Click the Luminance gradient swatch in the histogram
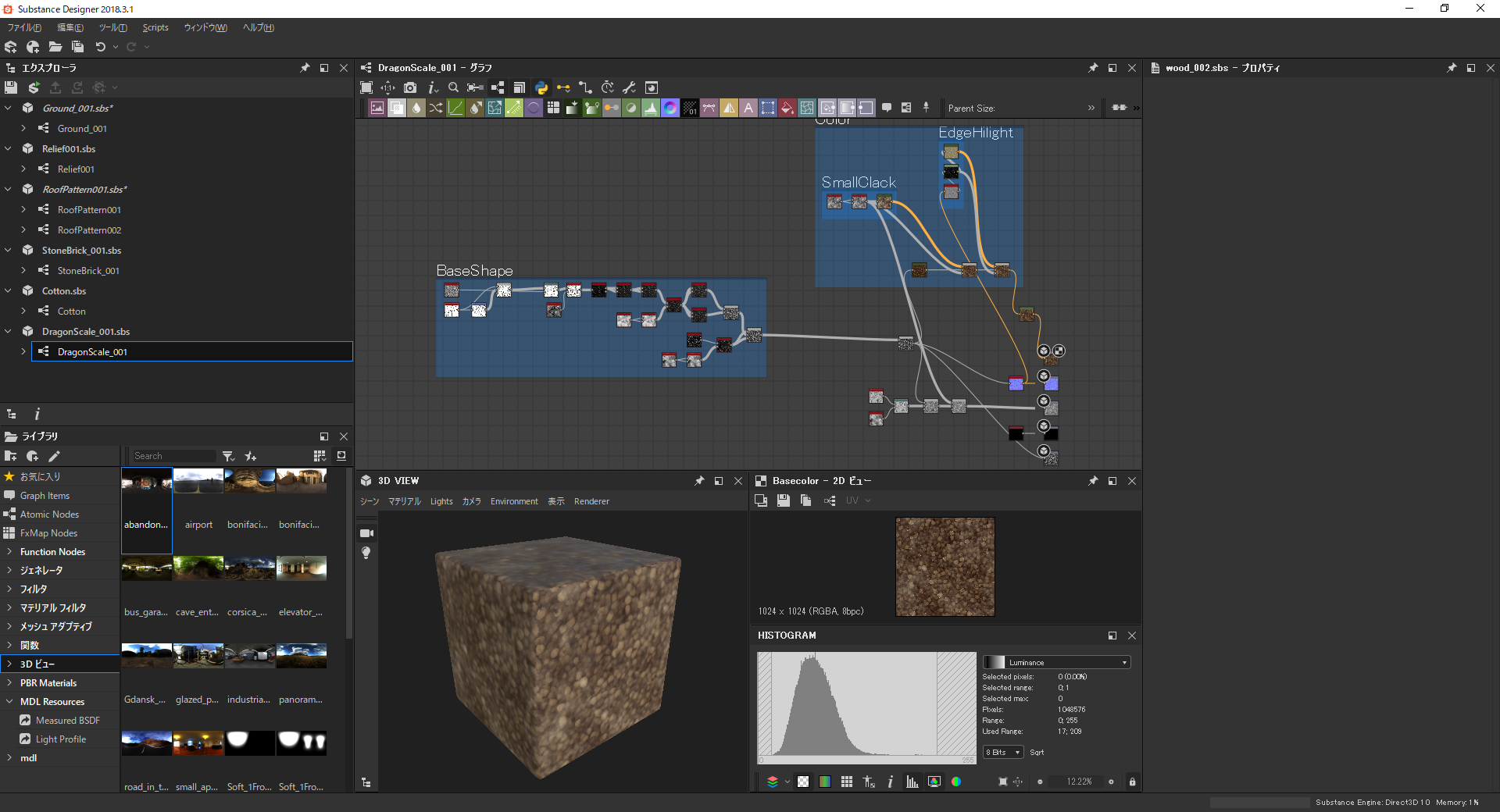Image resolution: width=1500 pixels, height=812 pixels. click(995, 662)
